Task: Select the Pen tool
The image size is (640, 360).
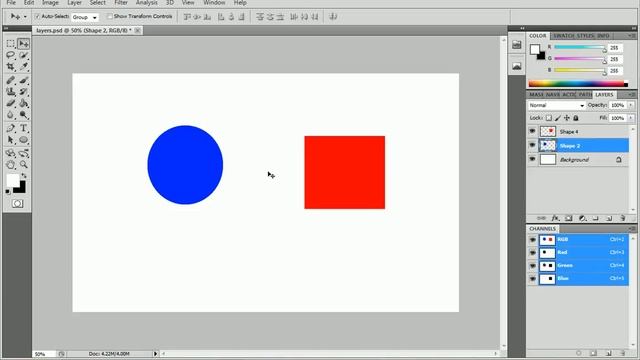Action: point(11,128)
